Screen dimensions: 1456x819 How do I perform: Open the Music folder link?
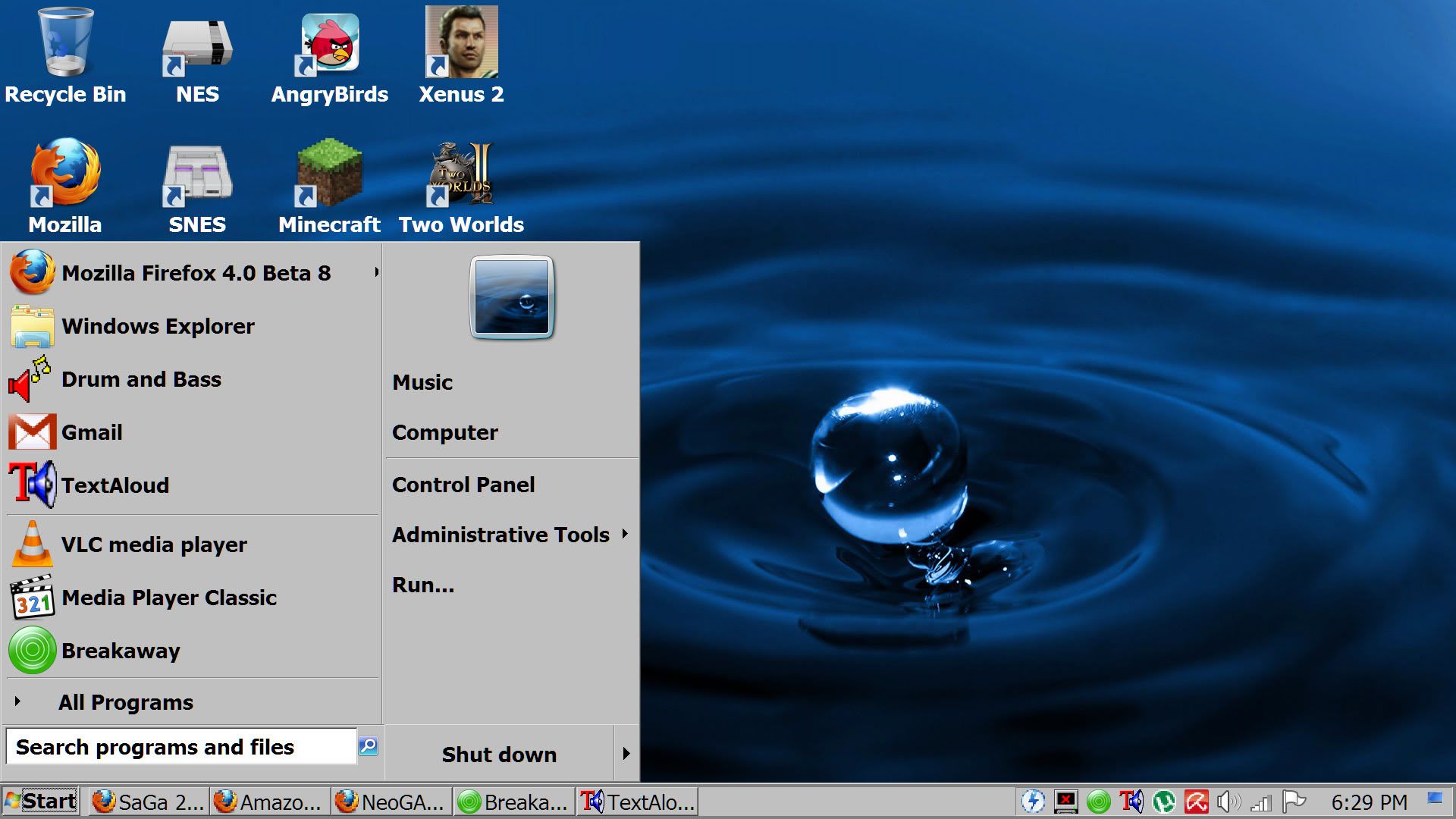pos(512,382)
